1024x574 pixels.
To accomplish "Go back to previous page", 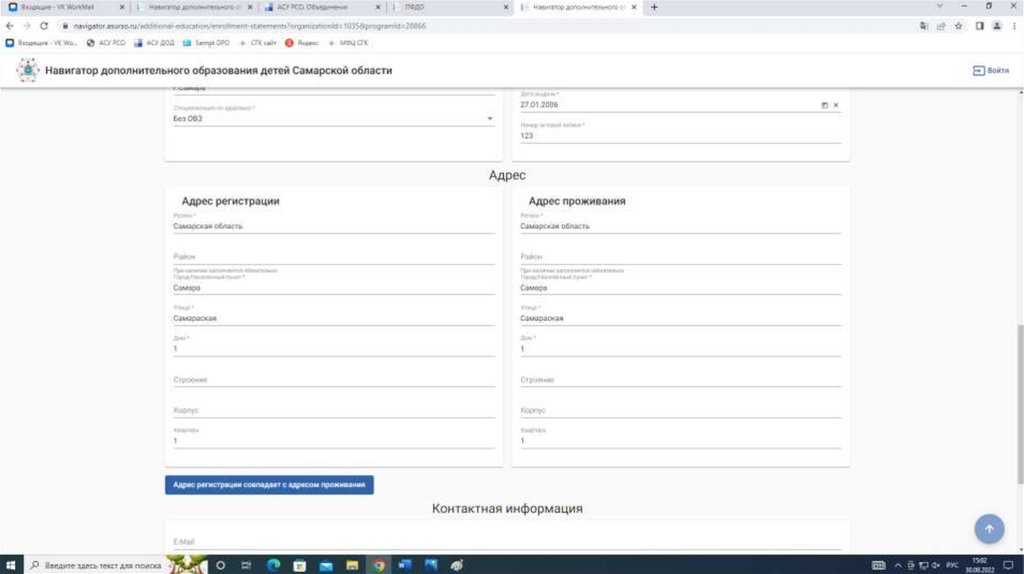I will point(10,25).
